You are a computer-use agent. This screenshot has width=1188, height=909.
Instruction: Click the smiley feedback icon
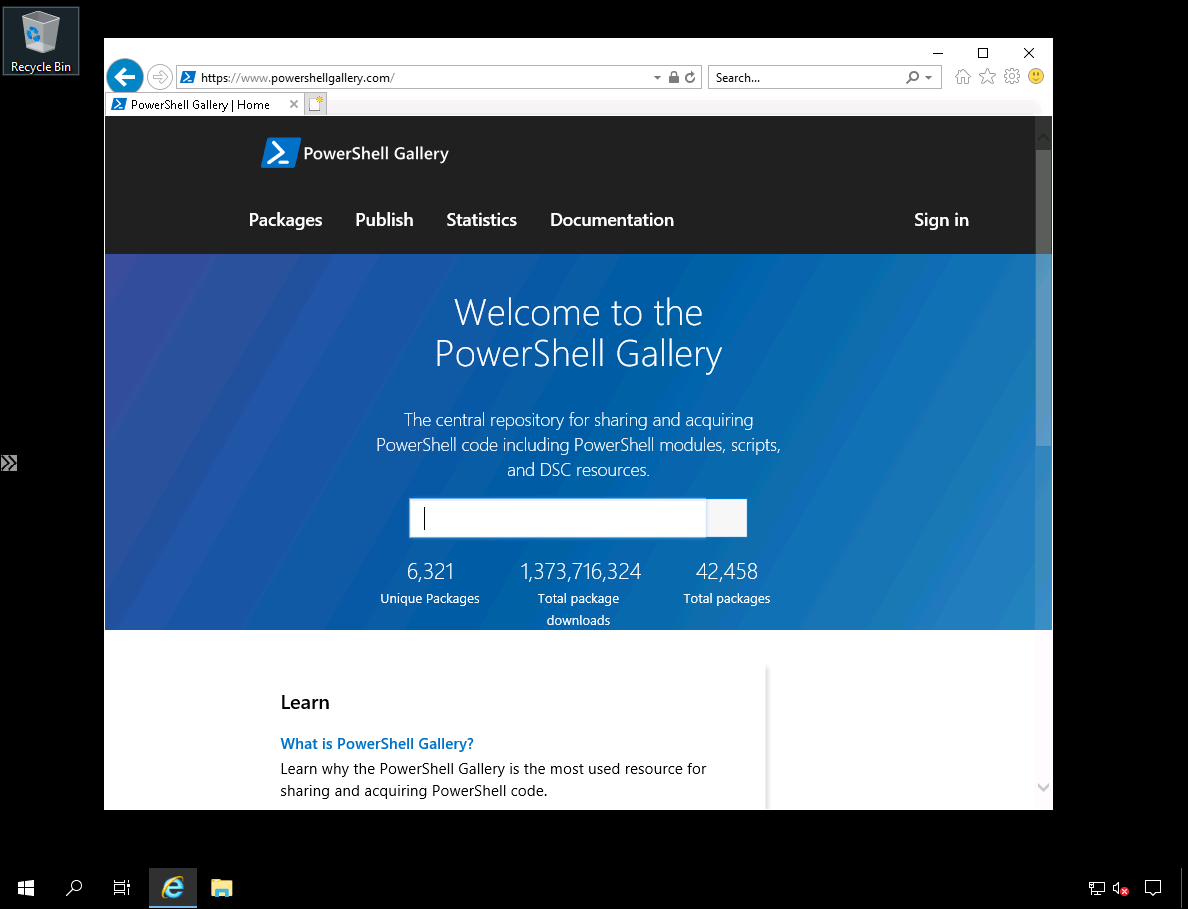pos(1036,77)
